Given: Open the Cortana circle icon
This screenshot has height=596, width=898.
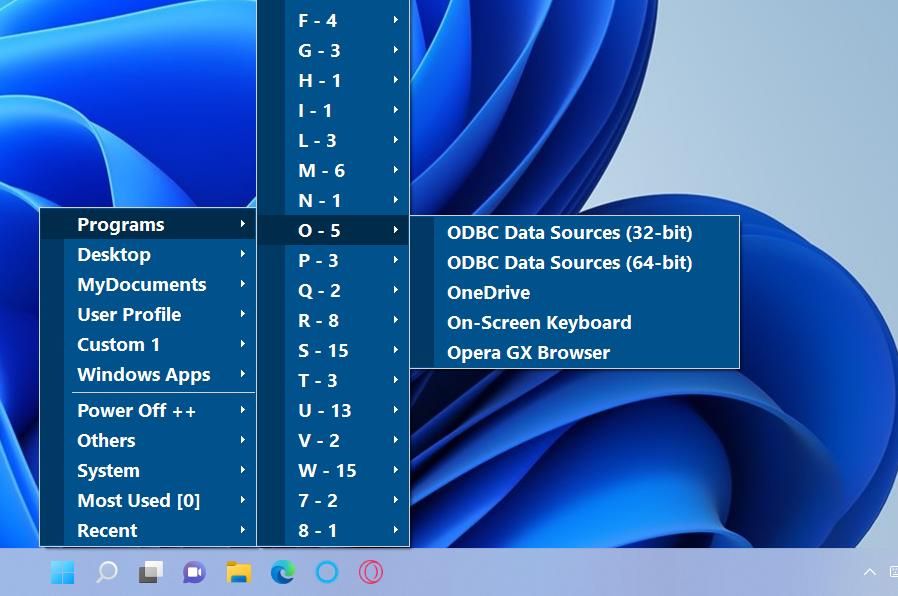Looking at the screenshot, I should (327, 572).
